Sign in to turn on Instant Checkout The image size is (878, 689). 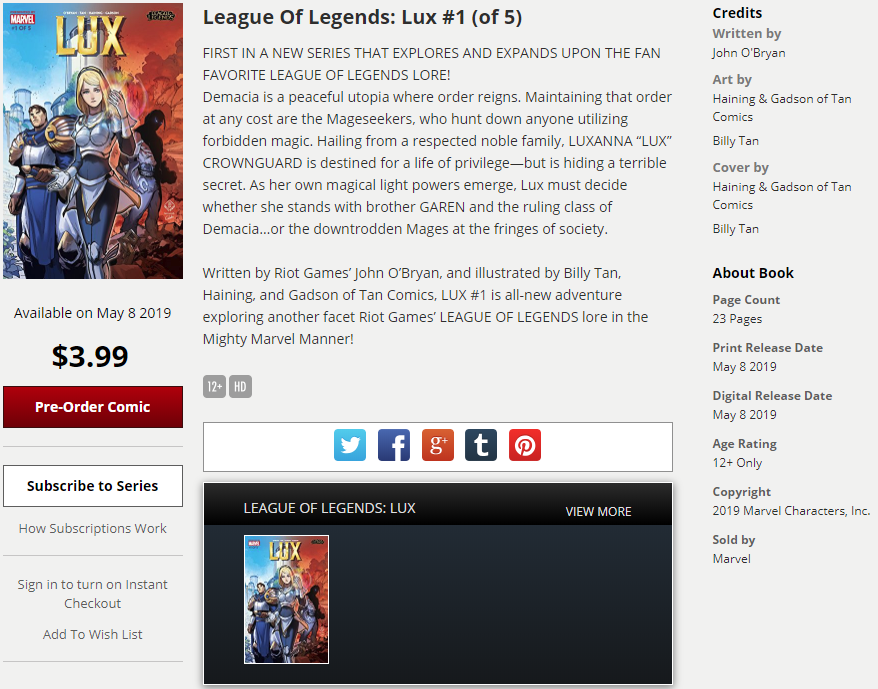[93, 594]
